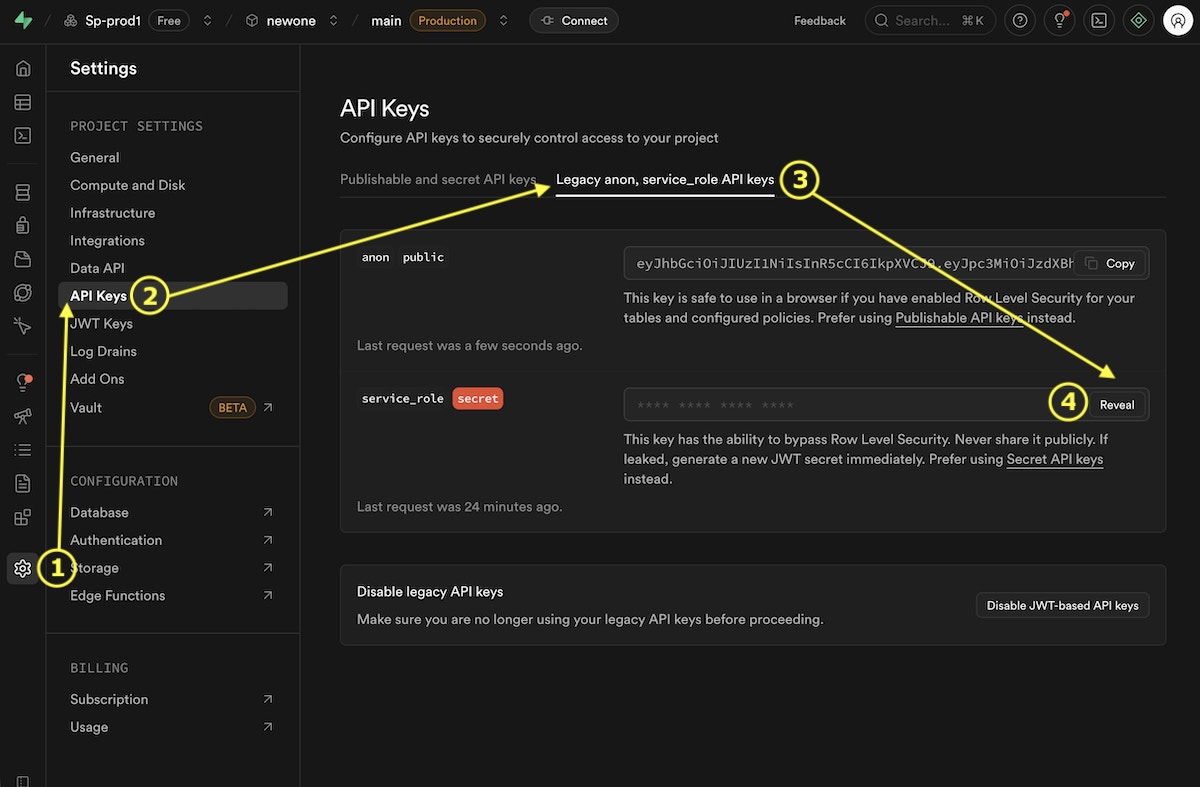Viewport: 1200px width, 787px height.
Task: Open the Realtime cursor icon in sidebar
Action: [x=23, y=325]
